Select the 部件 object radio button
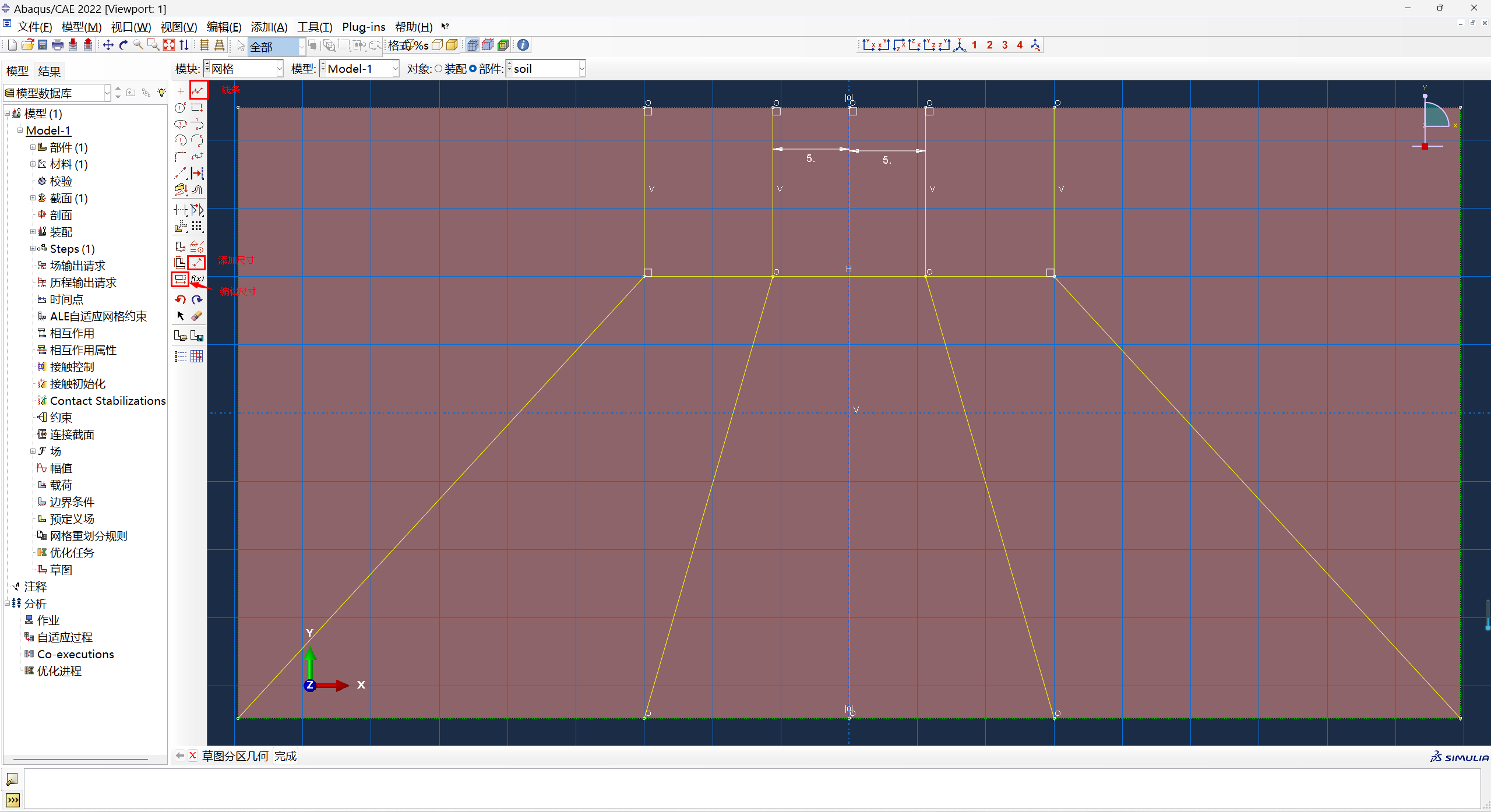Viewport: 1491px width, 812px height. (473, 69)
